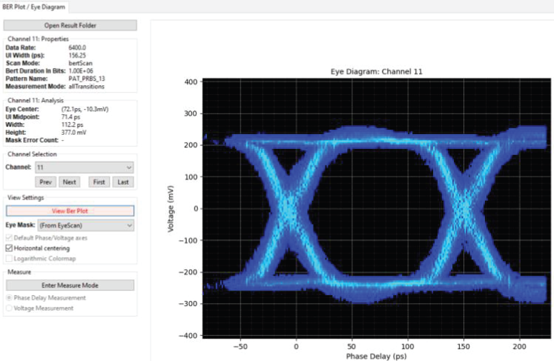The width and height of the screenshot is (554, 361).
Task: Click the Data Rate value 6400.0
Action: click(x=77, y=48)
